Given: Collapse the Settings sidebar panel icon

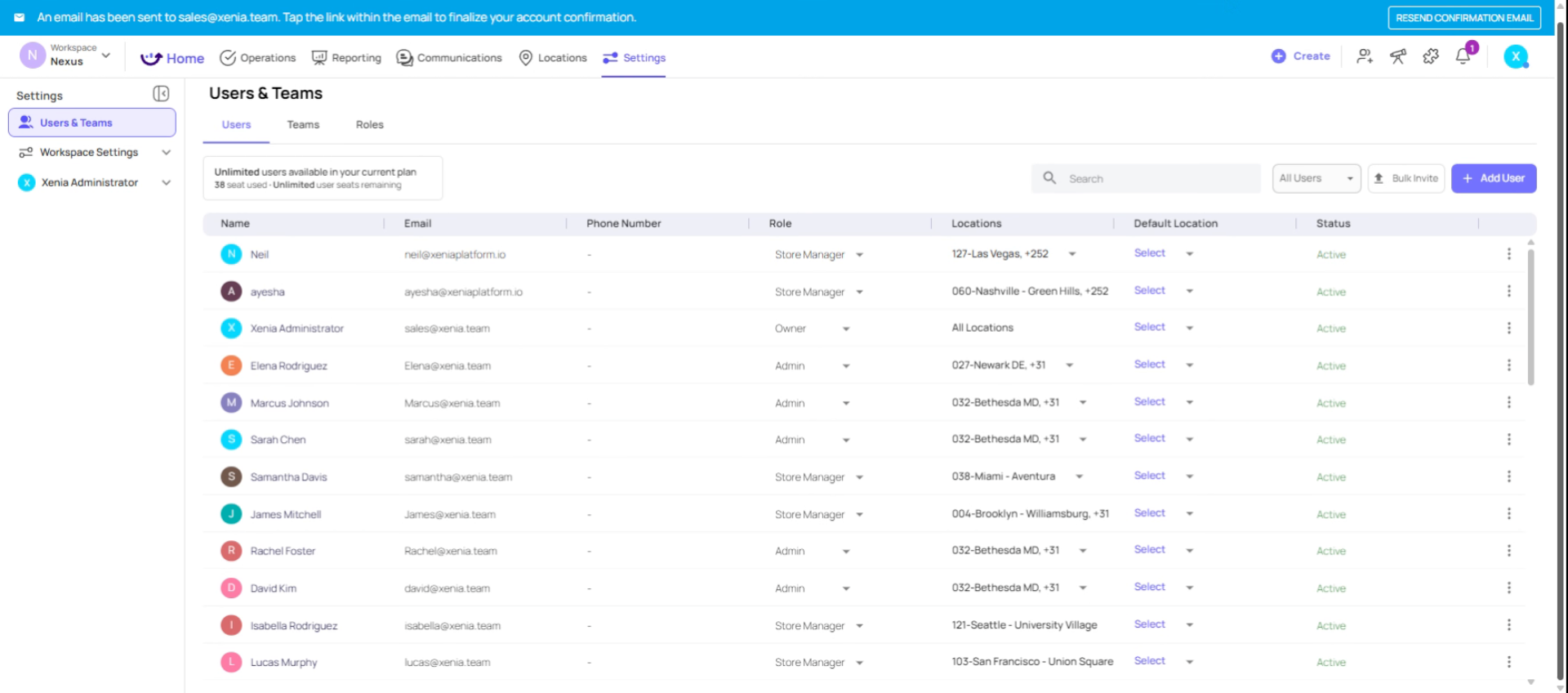Looking at the screenshot, I should [x=161, y=94].
